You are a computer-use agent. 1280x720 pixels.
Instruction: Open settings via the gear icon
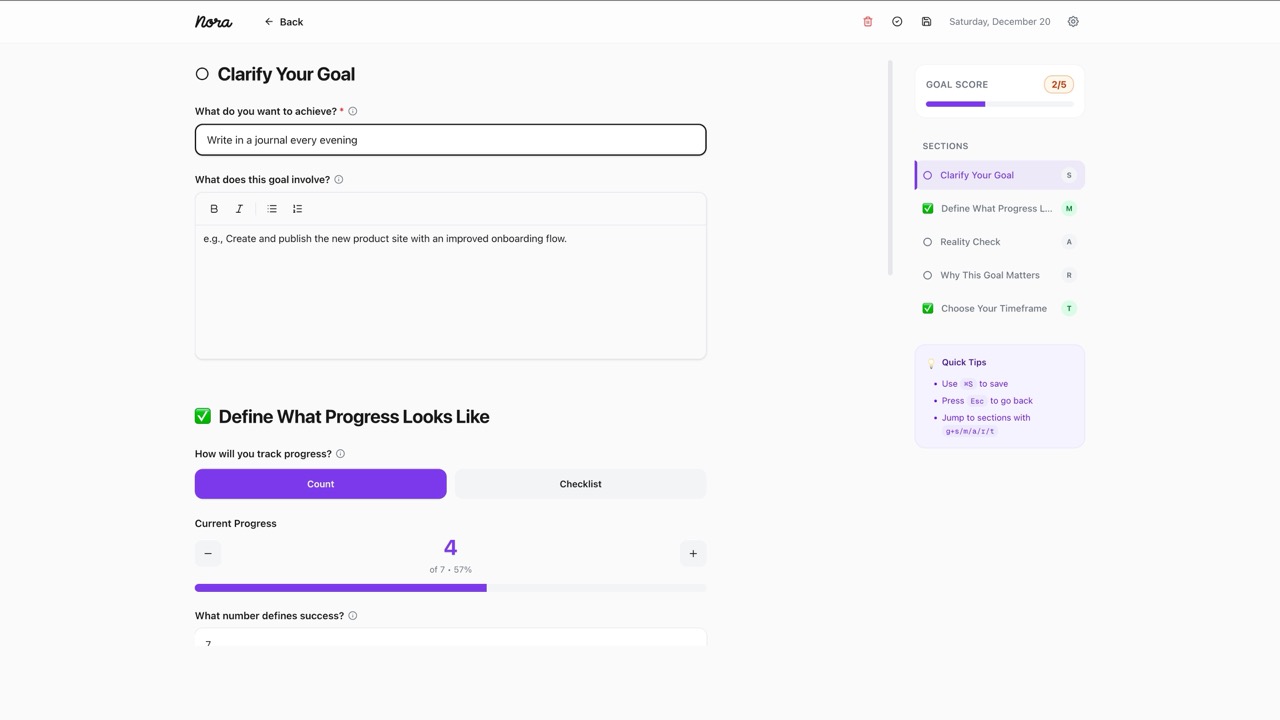click(x=1073, y=22)
